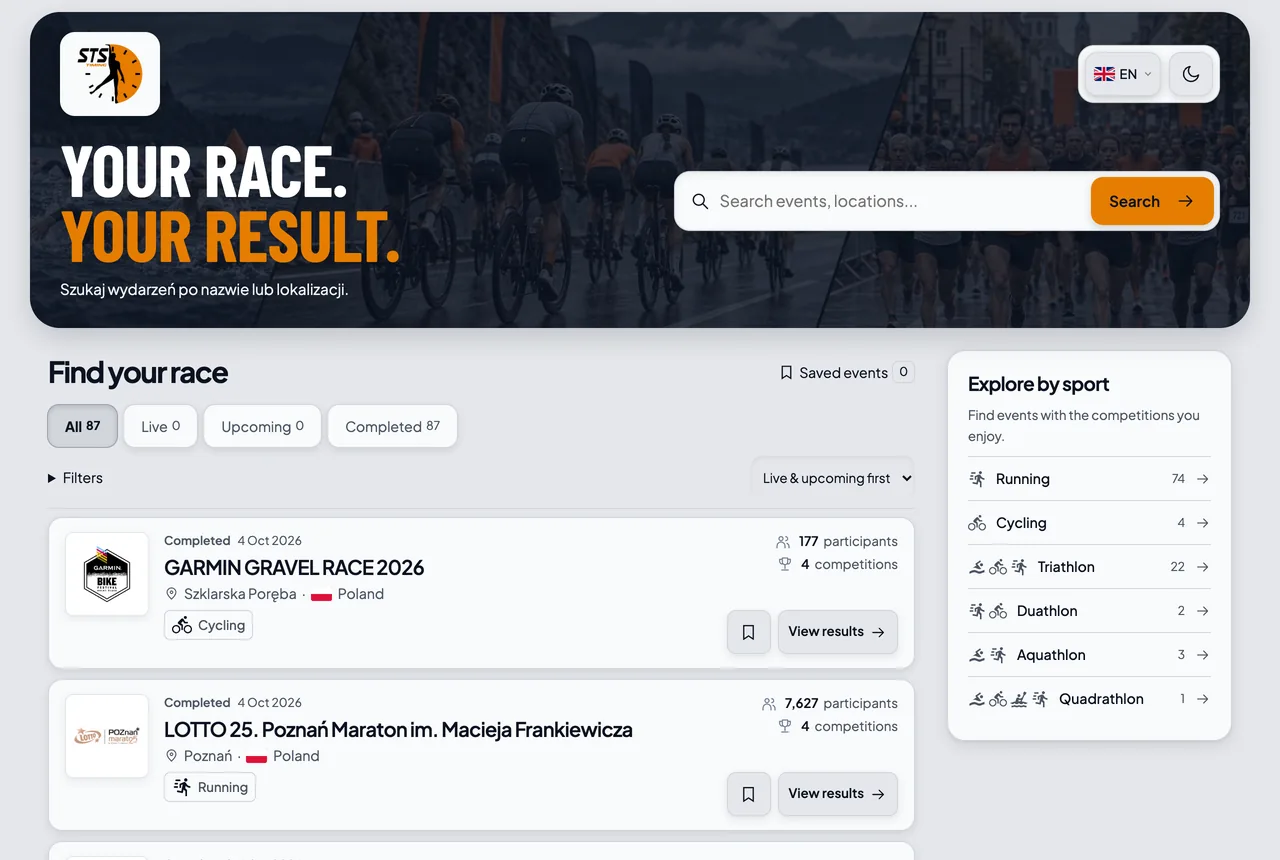Click the STS timing logo
This screenshot has height=860, width=1280.
110,74
